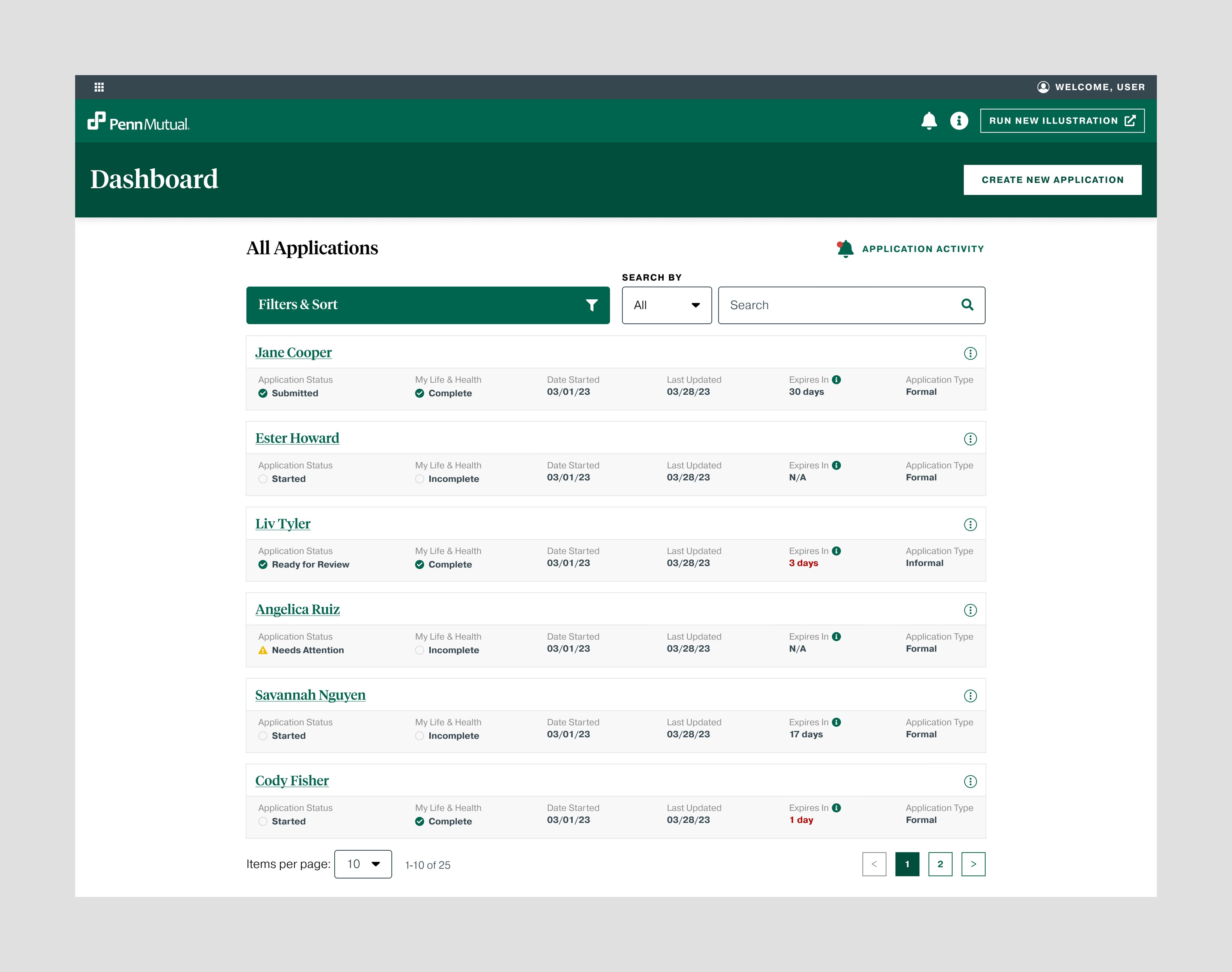This screenshot has width=1232, height=972.
Task: Expand the Filters & Sort panel
Action: pos(428,305)
